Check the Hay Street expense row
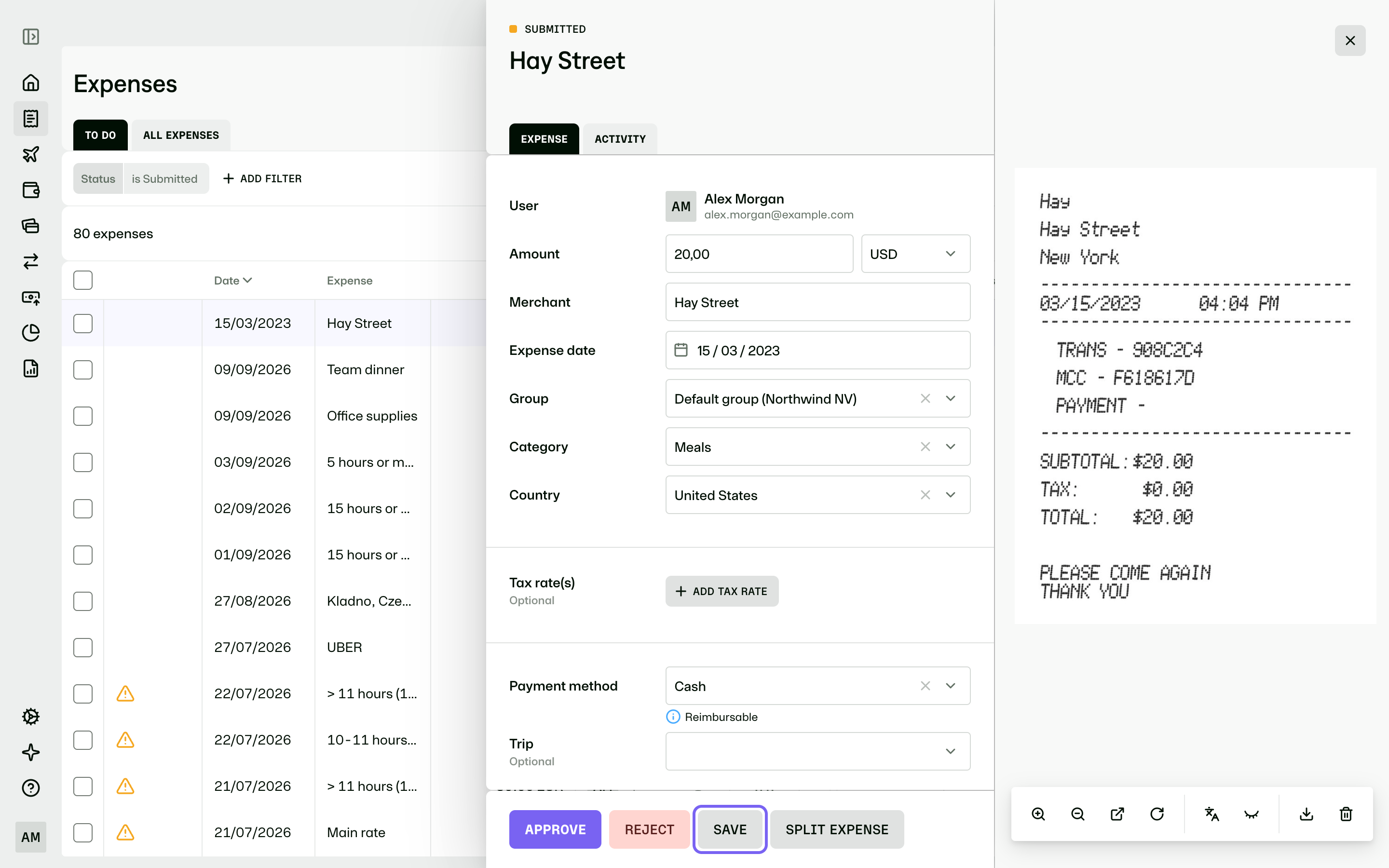 click(82, 323)
